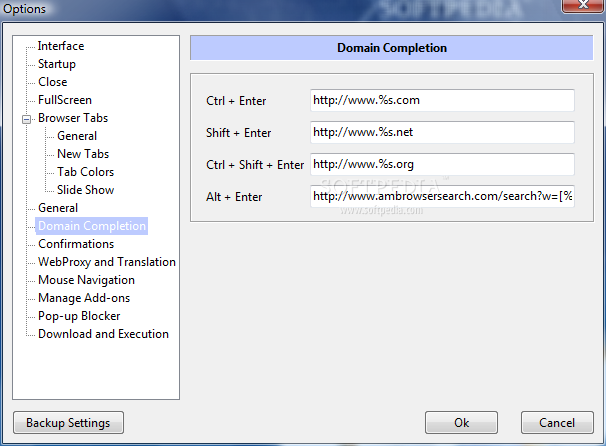Open Mouse Navigation options
The height and width of the screenshot is (446, 606).
coord(87,280)
